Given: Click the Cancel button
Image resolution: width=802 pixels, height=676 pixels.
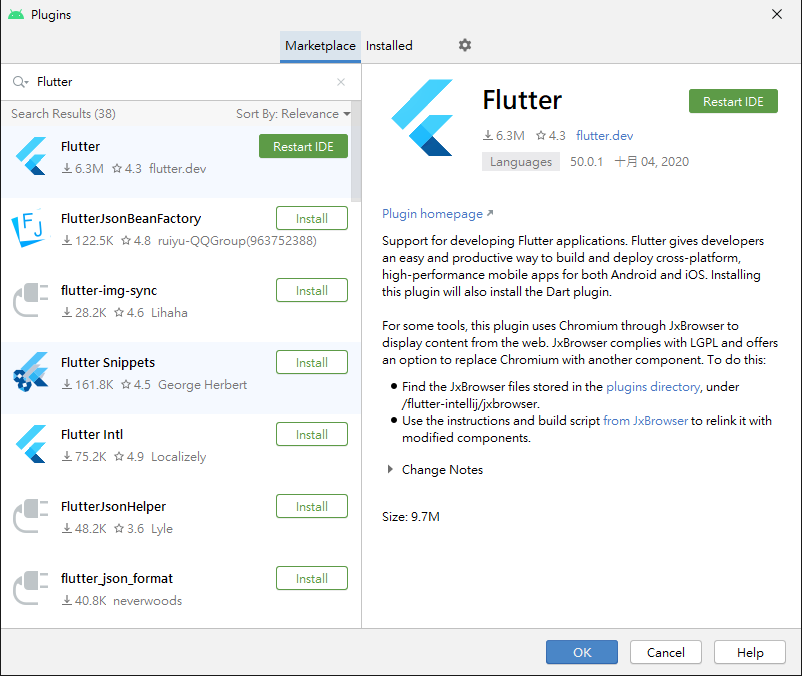Looking at the screenshot, I should click(665, 652).
